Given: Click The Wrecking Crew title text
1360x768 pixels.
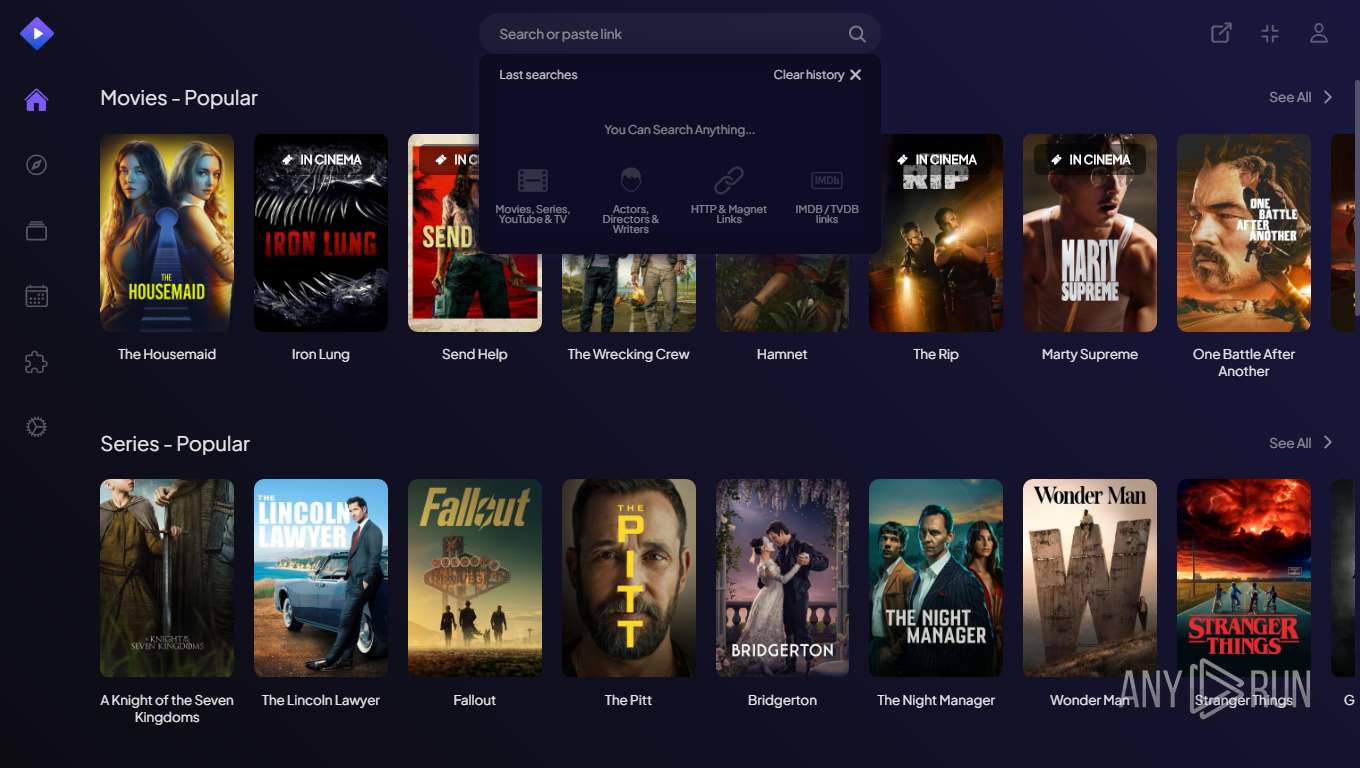Looking at the screenshot, I should click(629, 354).
